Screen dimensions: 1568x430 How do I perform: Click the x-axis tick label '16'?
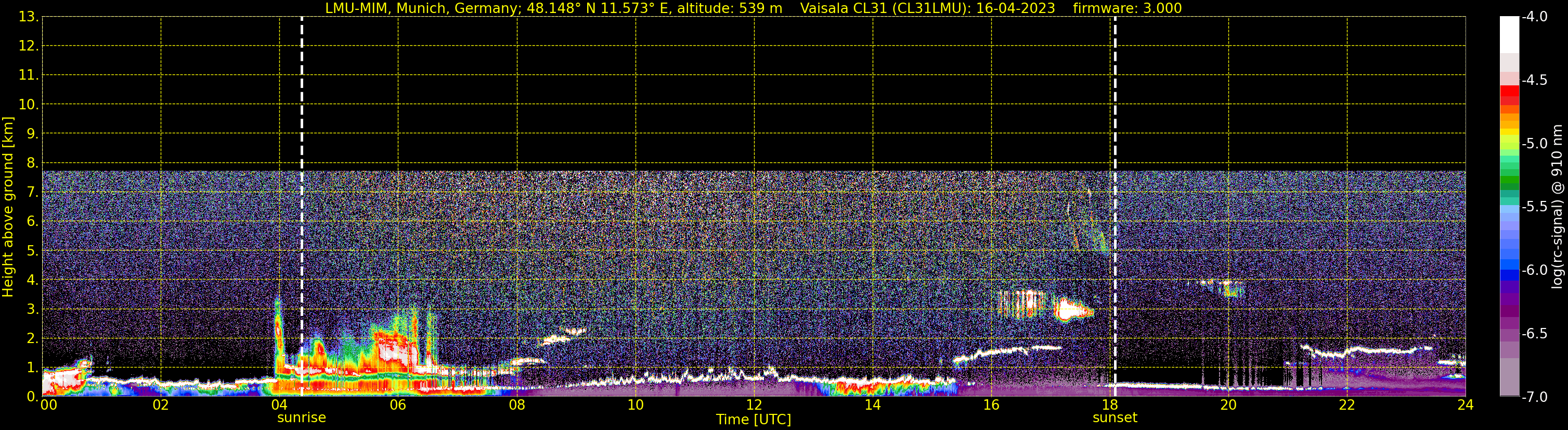[x=992, y=405]
